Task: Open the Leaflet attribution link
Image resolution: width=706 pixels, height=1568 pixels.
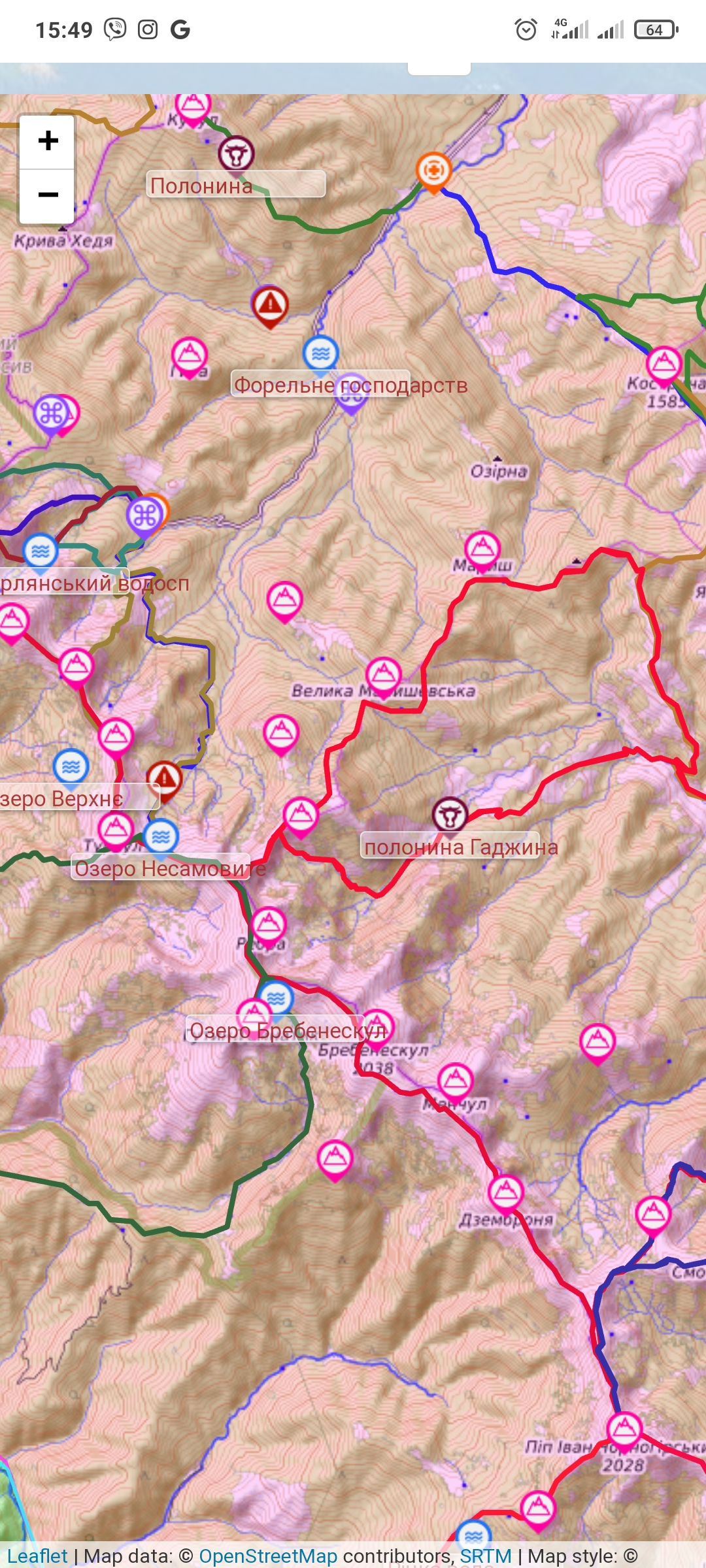Action: pyautogui.click(x=37, y=1556)
